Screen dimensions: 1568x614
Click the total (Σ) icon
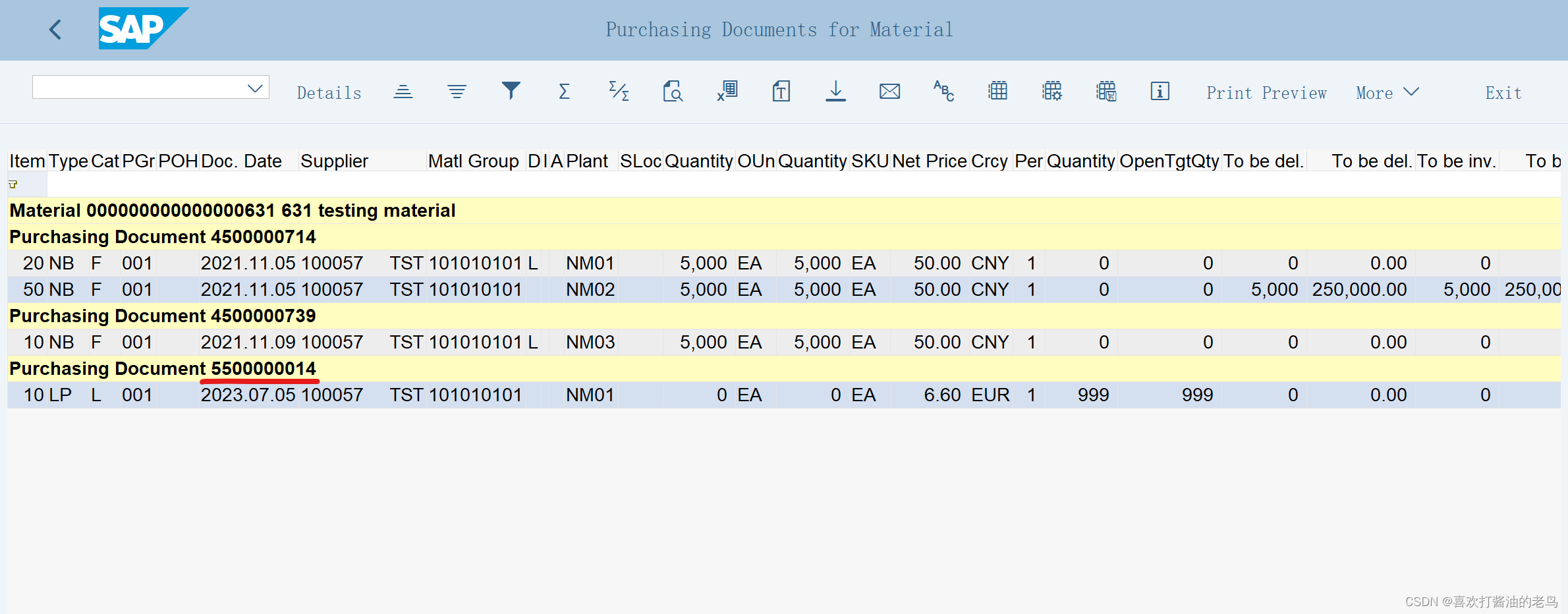[563, 92]
